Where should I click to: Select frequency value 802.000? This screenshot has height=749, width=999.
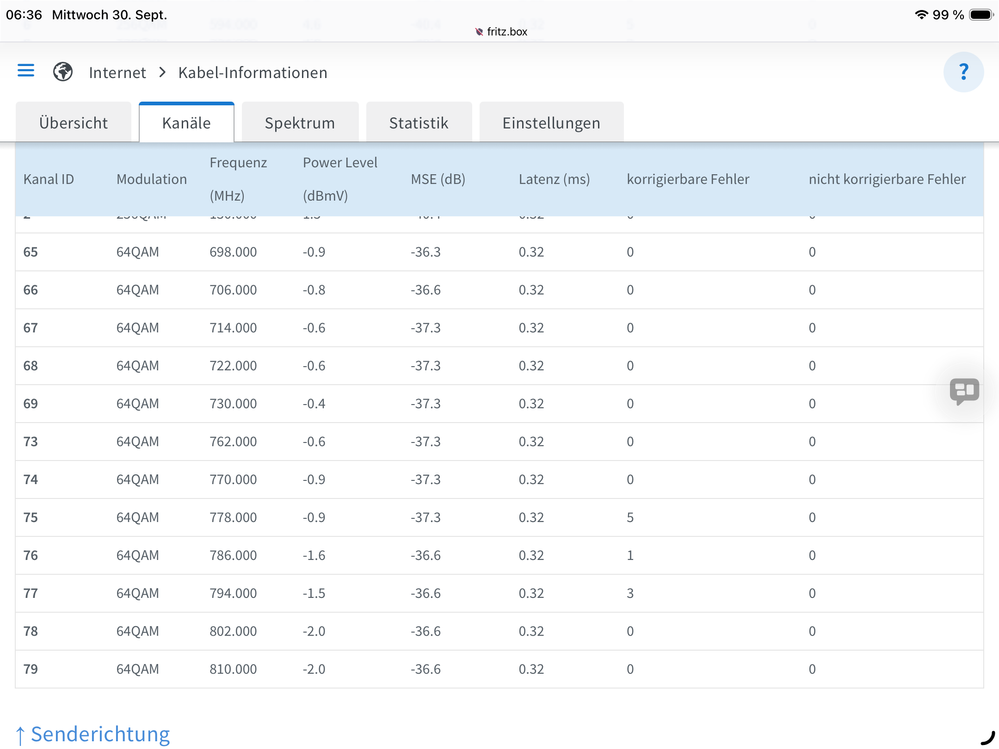(x=233, y=631)
